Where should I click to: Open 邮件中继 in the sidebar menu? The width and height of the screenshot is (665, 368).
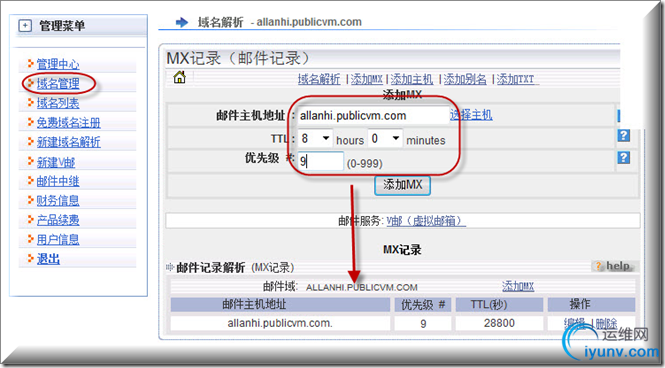point(58,181)
